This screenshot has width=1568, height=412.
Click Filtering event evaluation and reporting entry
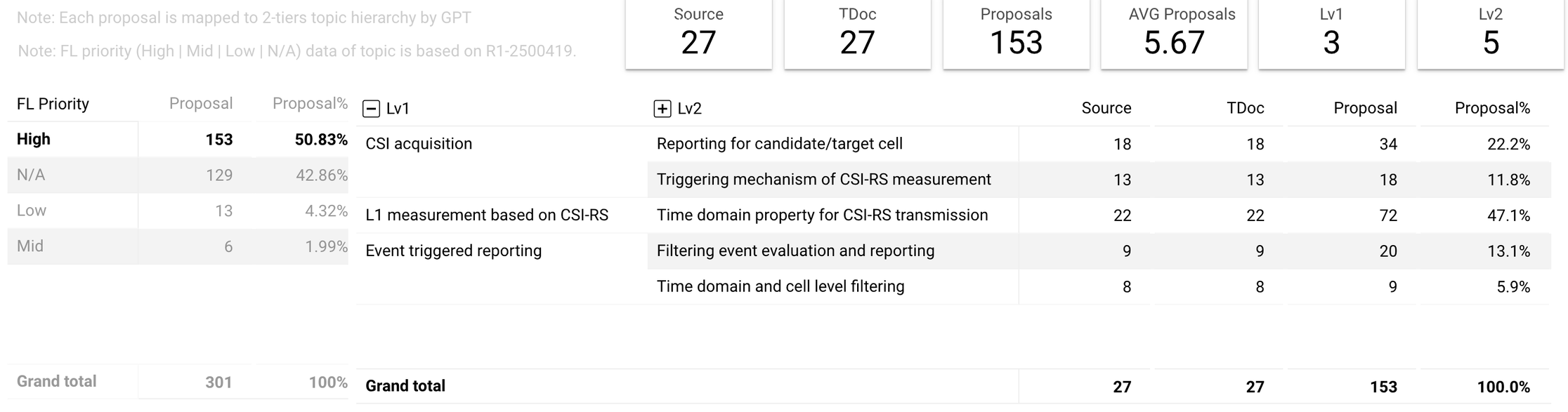[x=795, y=251]
